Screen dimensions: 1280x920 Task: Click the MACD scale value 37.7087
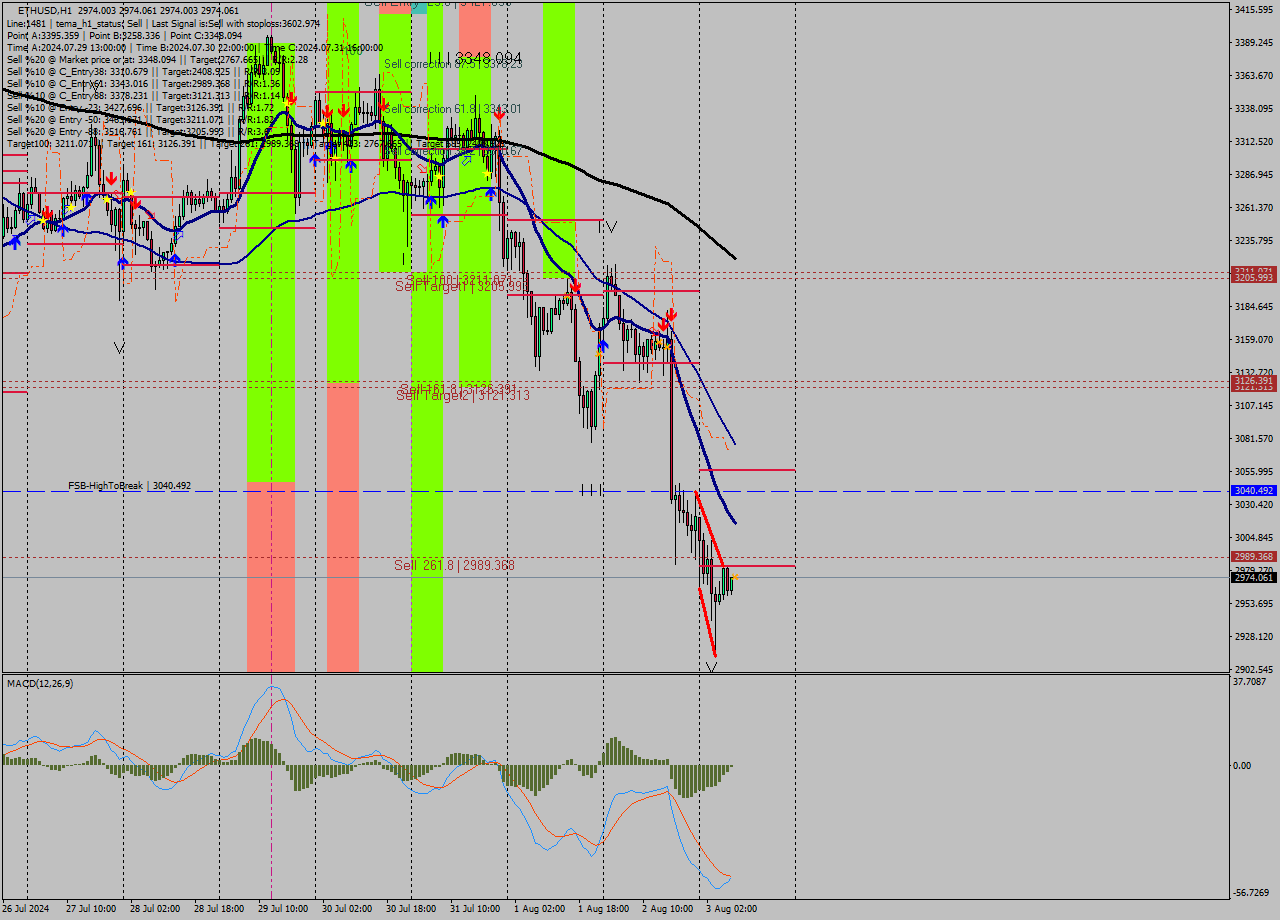point(1250,682)
